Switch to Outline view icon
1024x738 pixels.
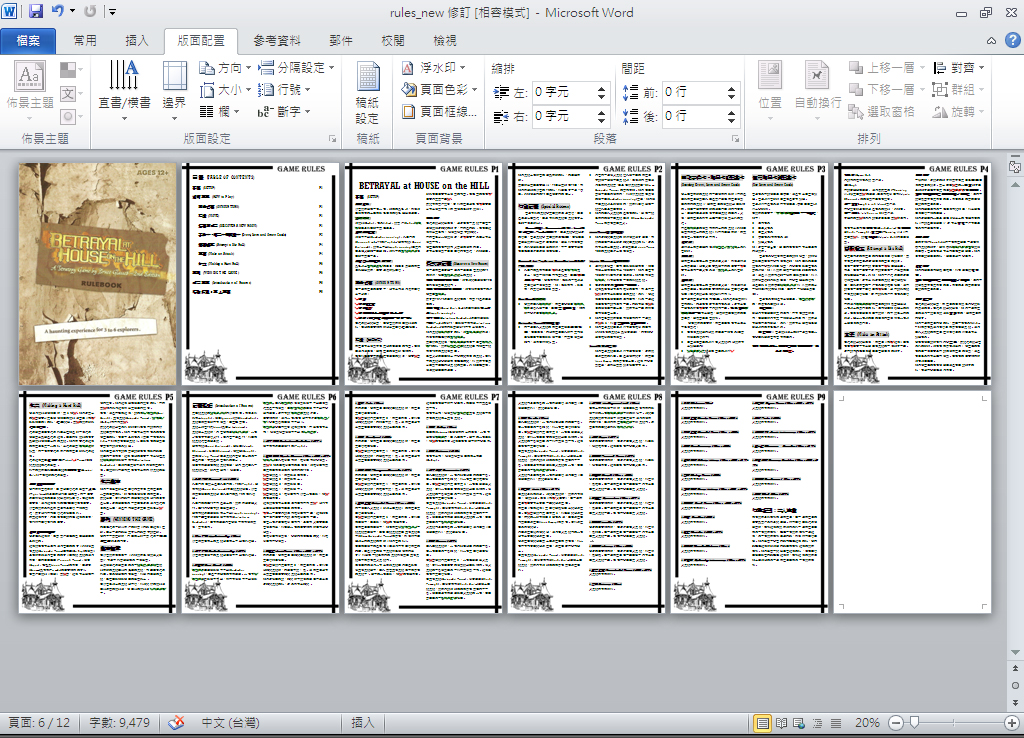point(817,723)
